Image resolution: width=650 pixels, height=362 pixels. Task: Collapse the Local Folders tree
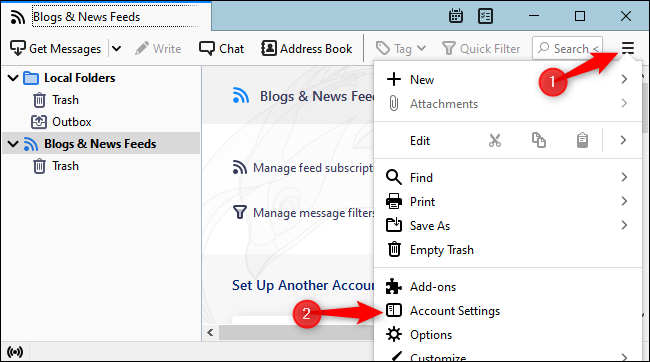pos(13,78)
